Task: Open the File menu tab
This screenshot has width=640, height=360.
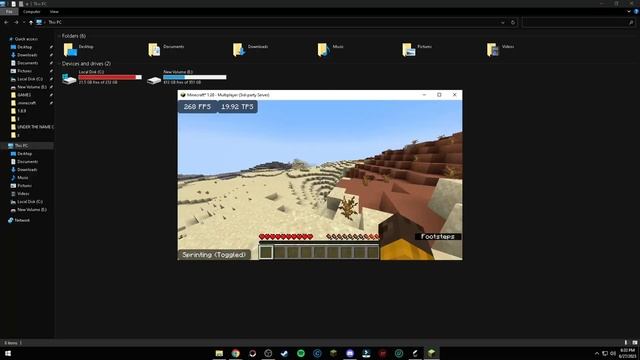Action: pyautogui.click(x=9, y=12)
